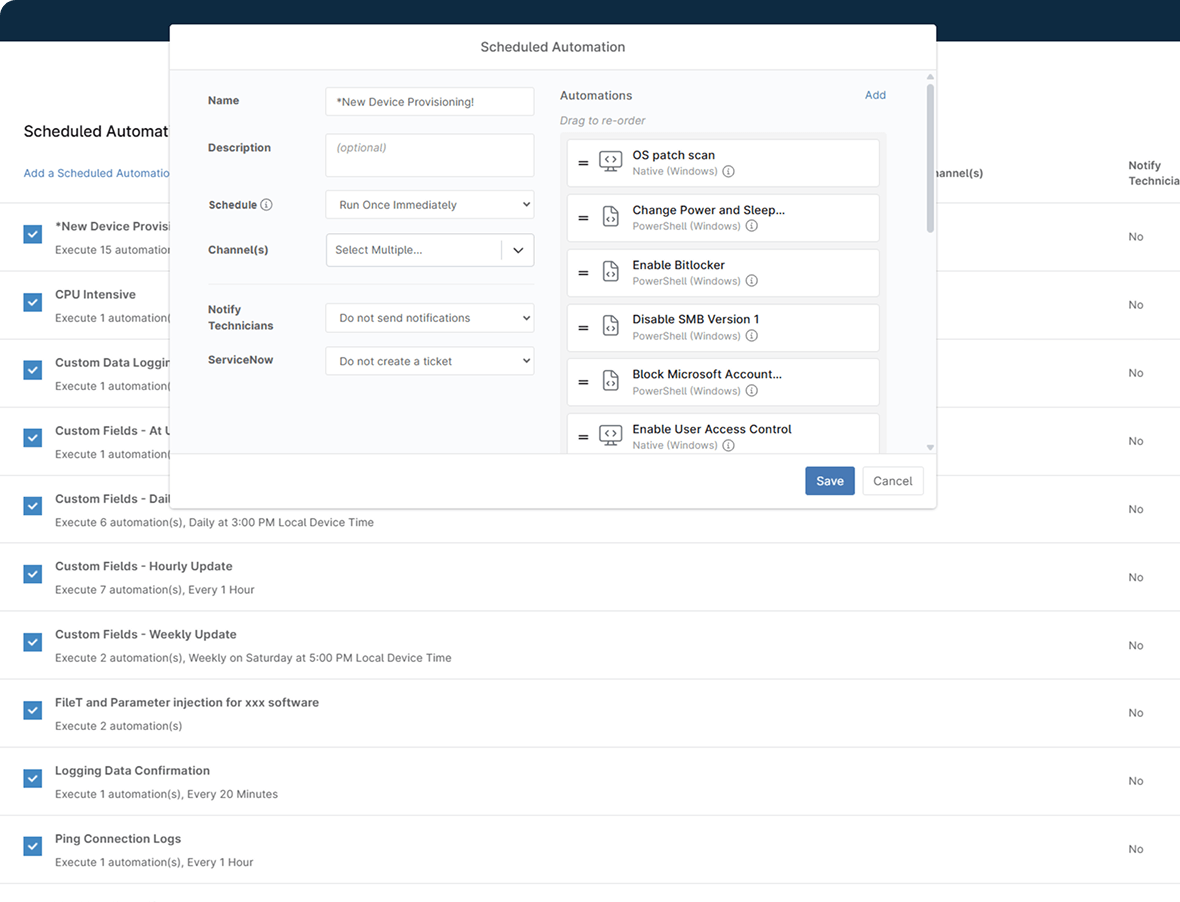Uncheck the CPU Intensive automation checkbox

(32, 301)
